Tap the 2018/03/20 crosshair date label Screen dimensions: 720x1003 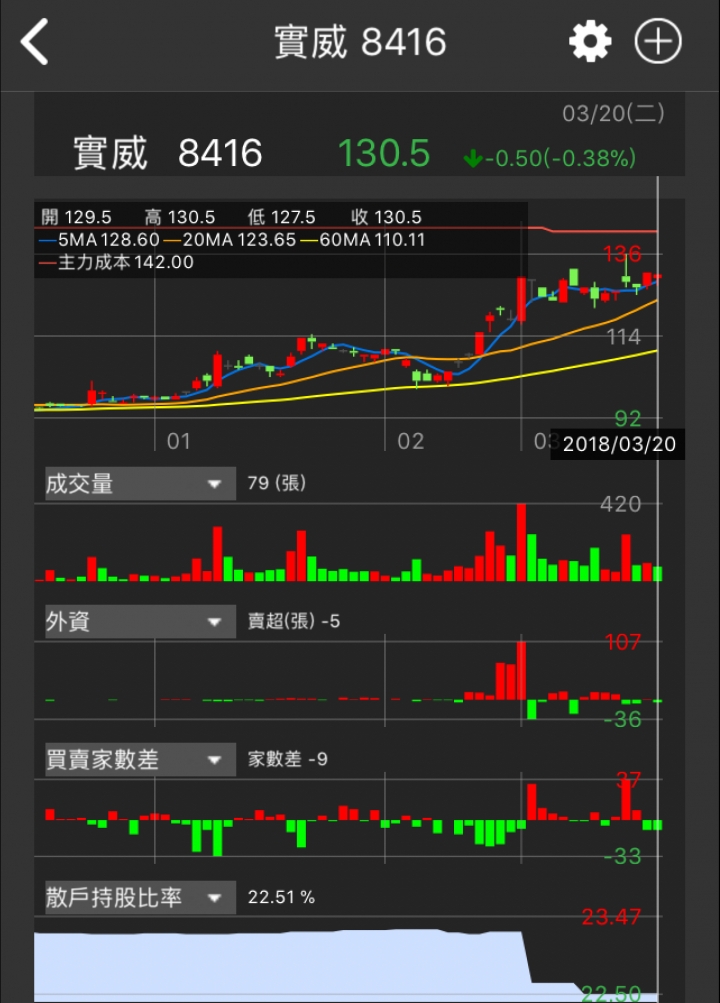(x=618, y=444)
